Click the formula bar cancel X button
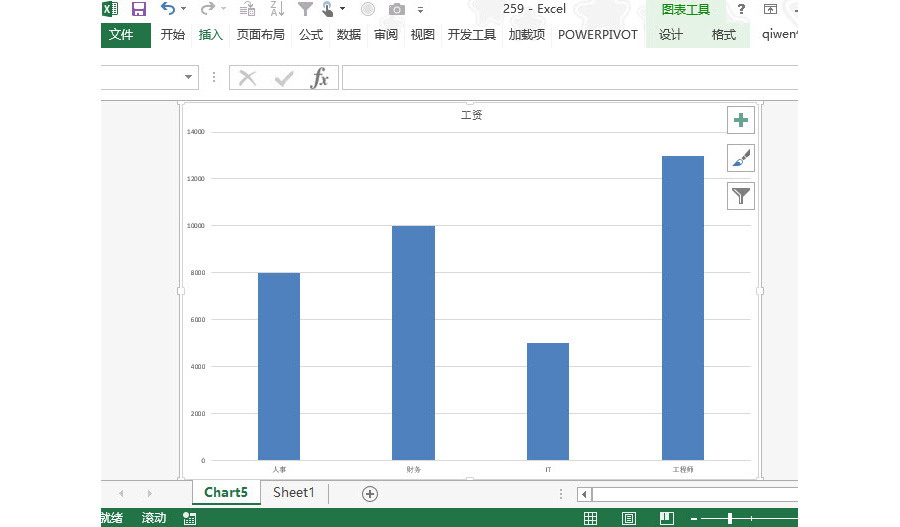 tap(247, 78)
